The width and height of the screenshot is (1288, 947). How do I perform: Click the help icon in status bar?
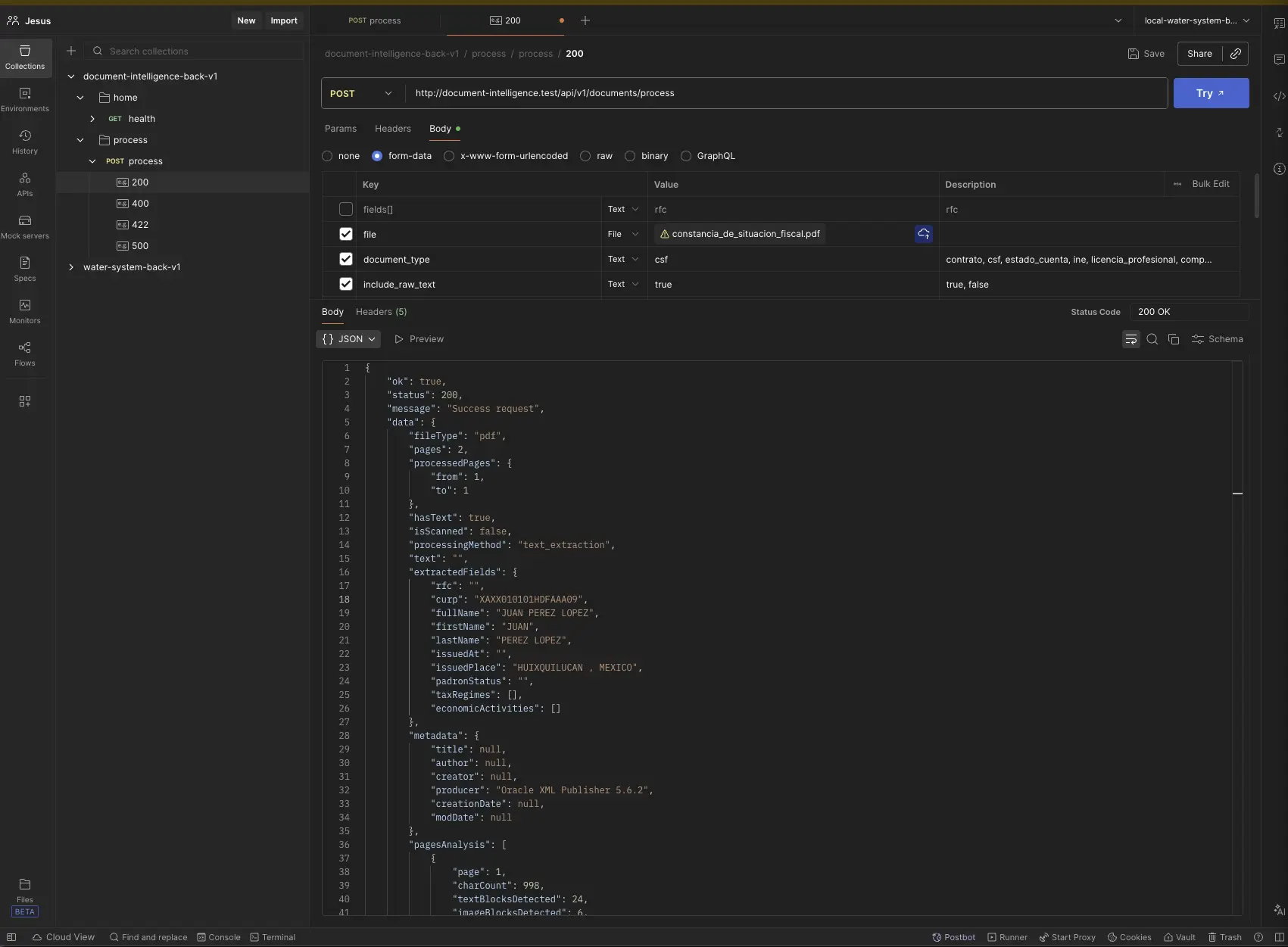tap(1258, 937)
